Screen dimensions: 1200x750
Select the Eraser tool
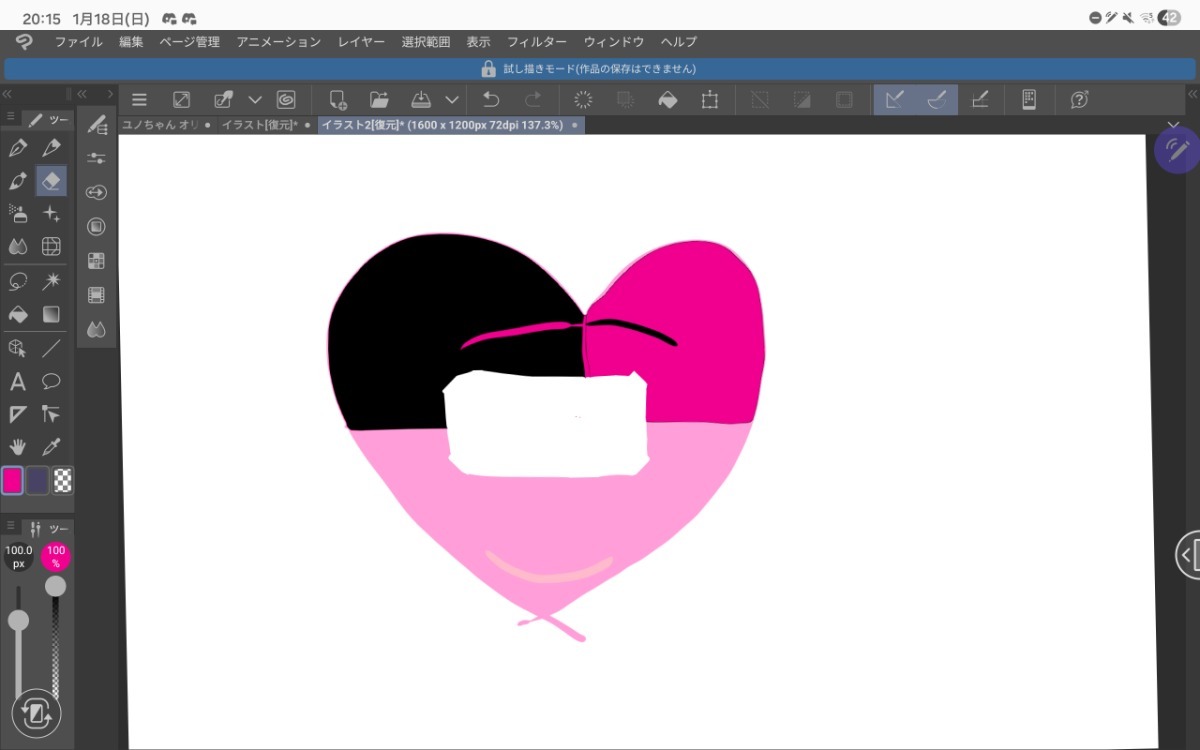pos(52,181)
